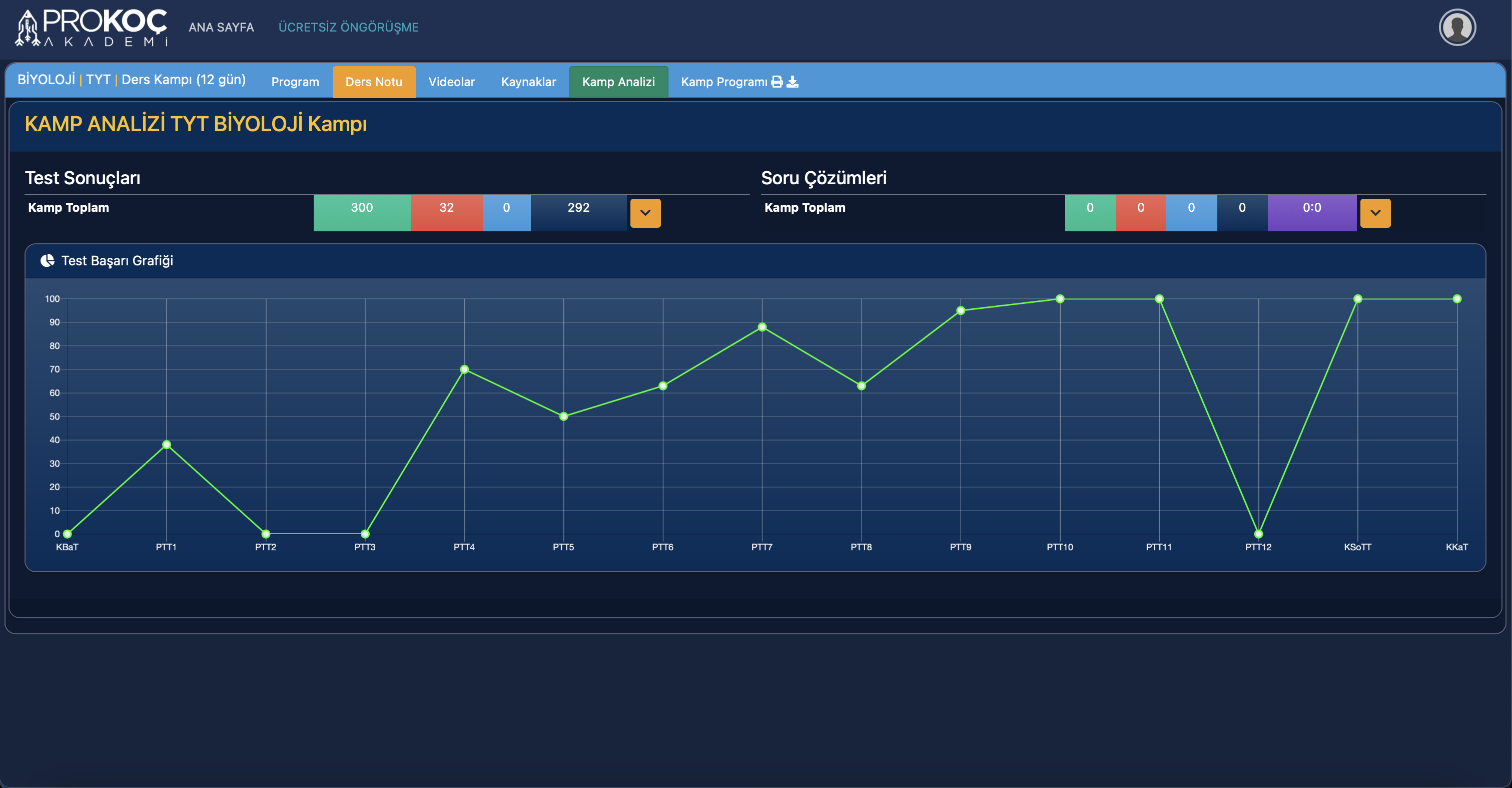1512x788 pixels.
Task: Click the ProKoç Akademi logo
Action: coord(92,28)
